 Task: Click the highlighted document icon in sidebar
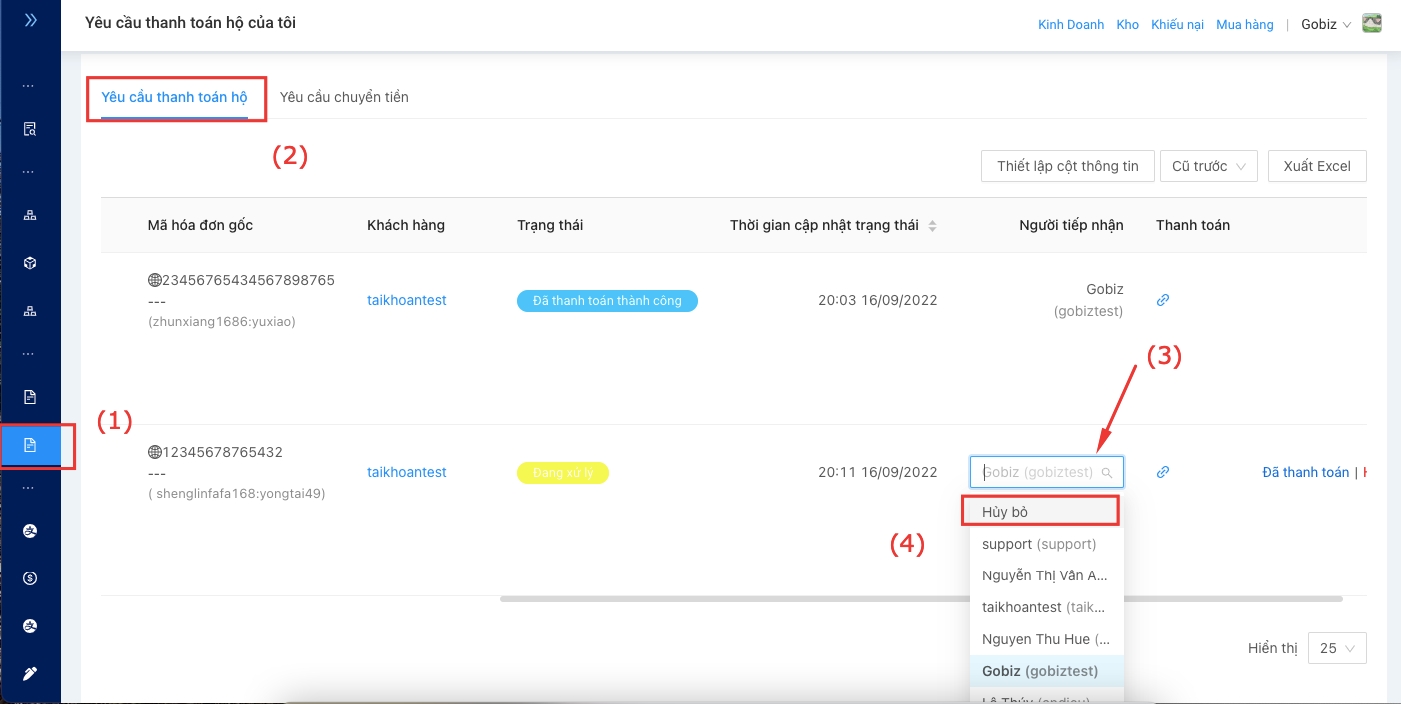point(30,446)
